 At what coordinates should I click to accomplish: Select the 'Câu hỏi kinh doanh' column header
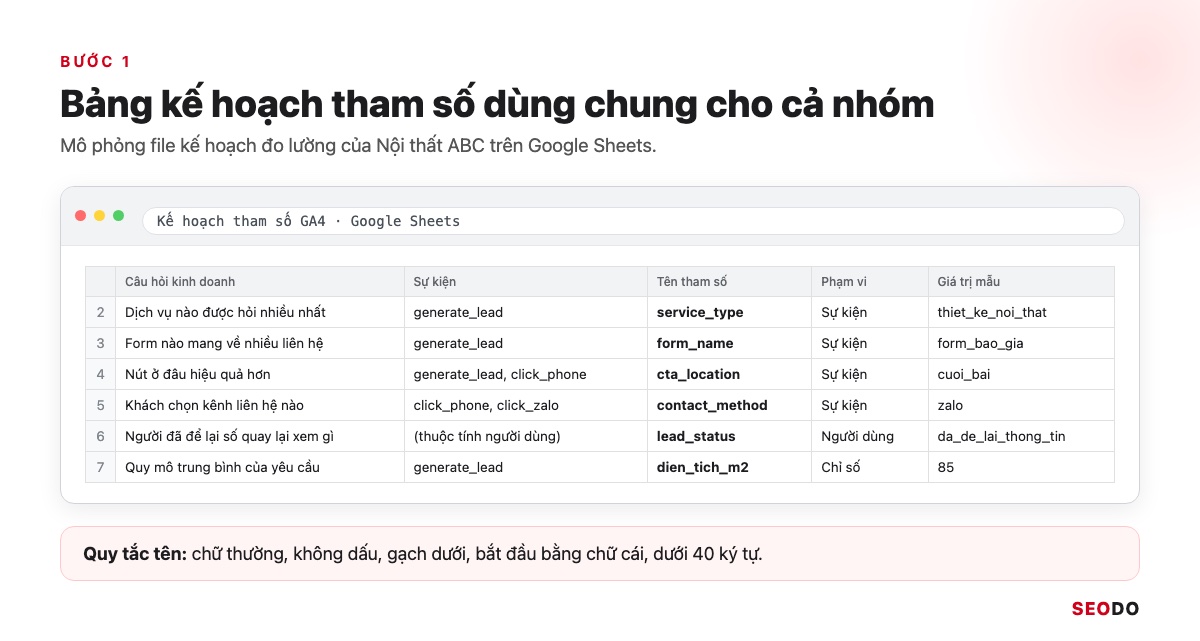tap(260, 282)
